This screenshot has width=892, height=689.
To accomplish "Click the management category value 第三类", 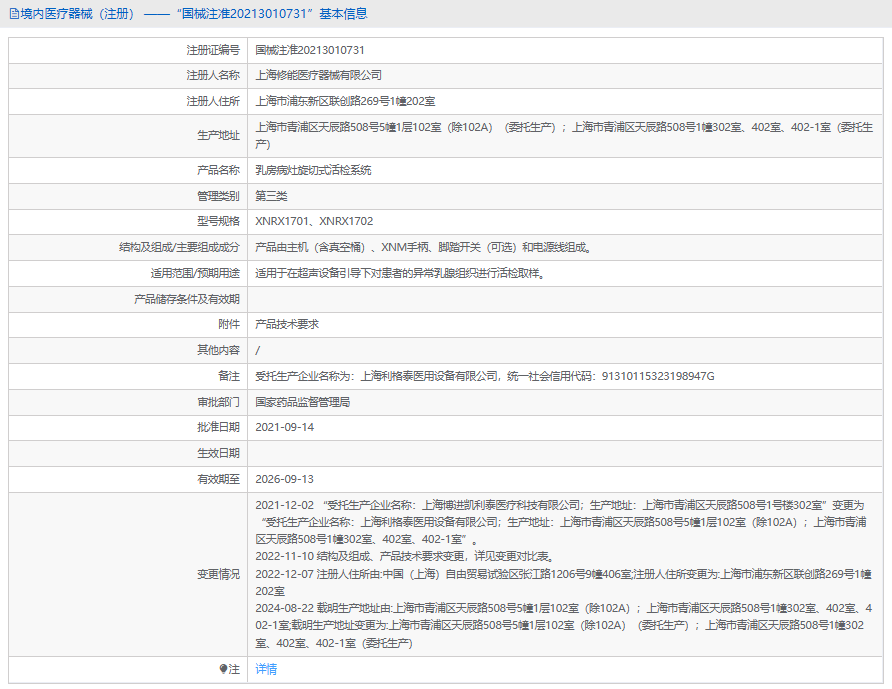I will (271, 196).
